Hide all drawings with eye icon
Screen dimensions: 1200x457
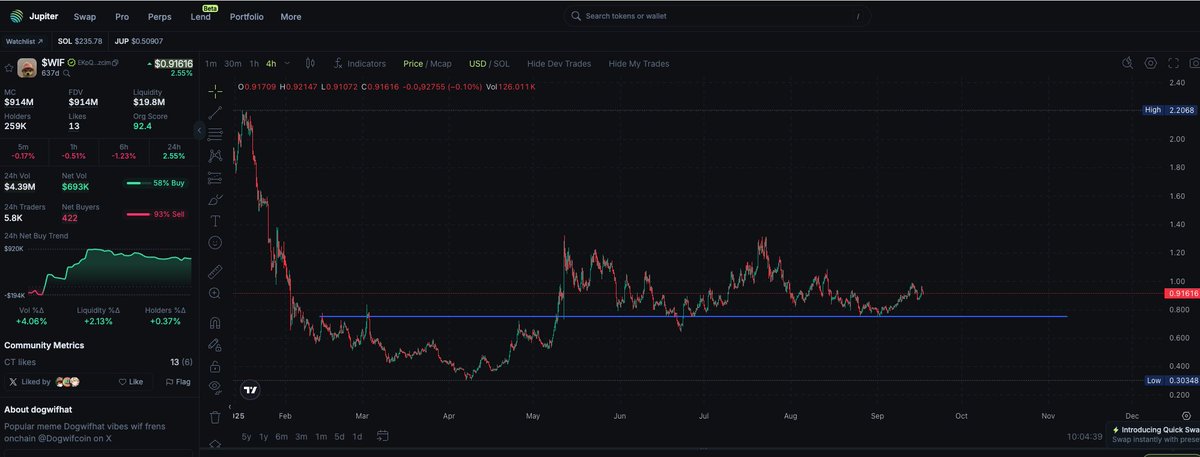(x=215, y=388)
